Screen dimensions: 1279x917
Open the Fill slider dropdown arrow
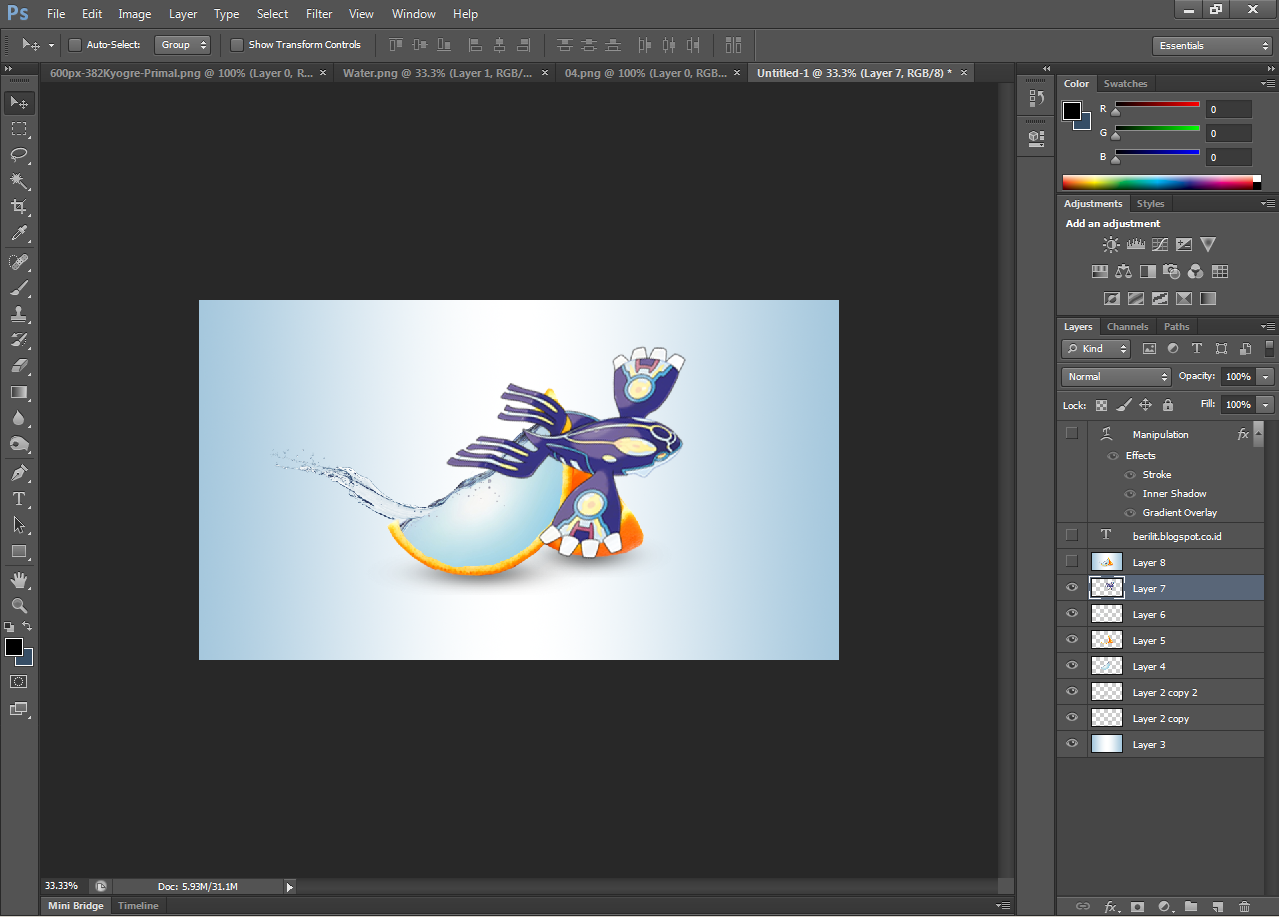click(1266, 405)
